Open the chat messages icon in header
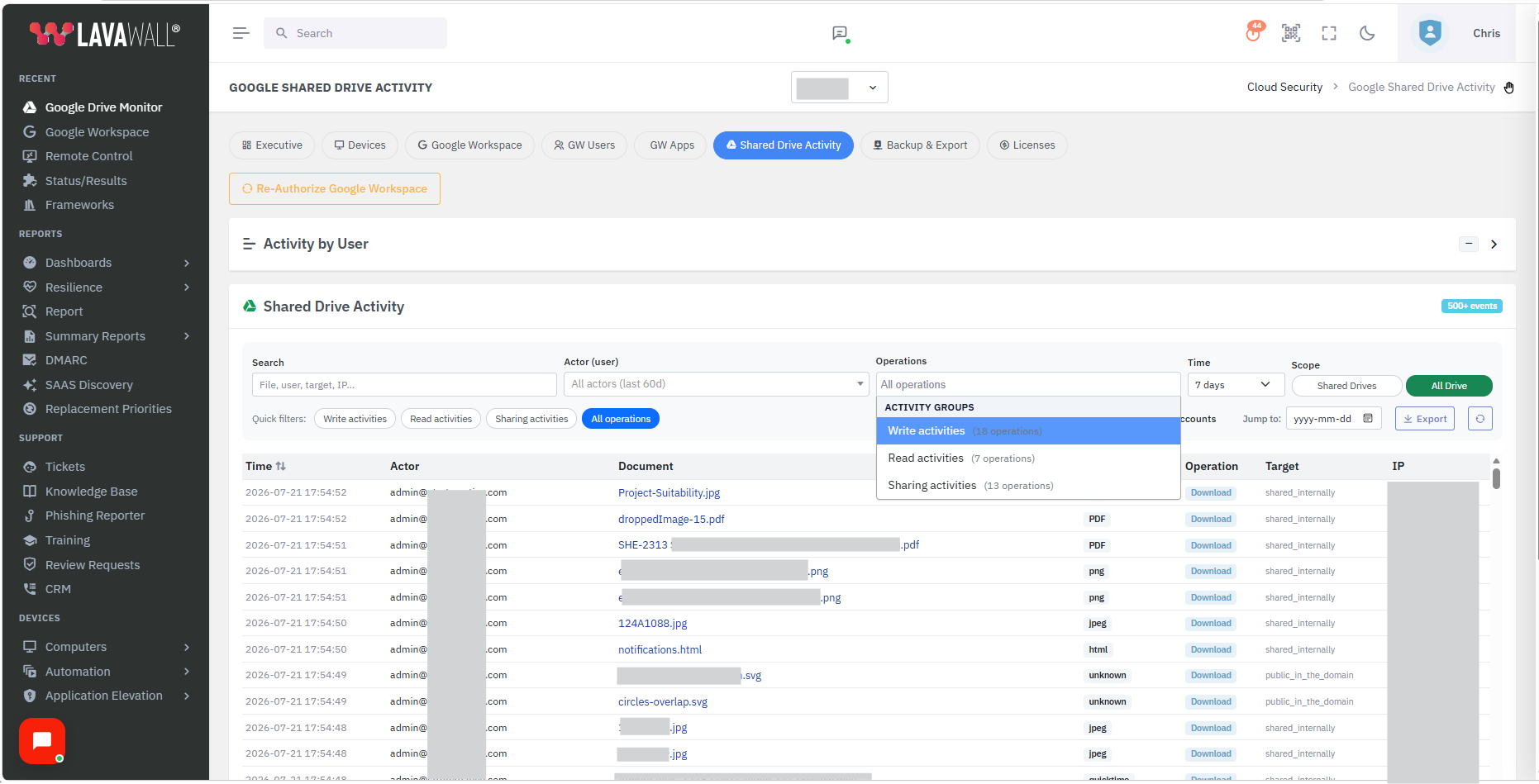The image size is (1539, 784). 840,33
